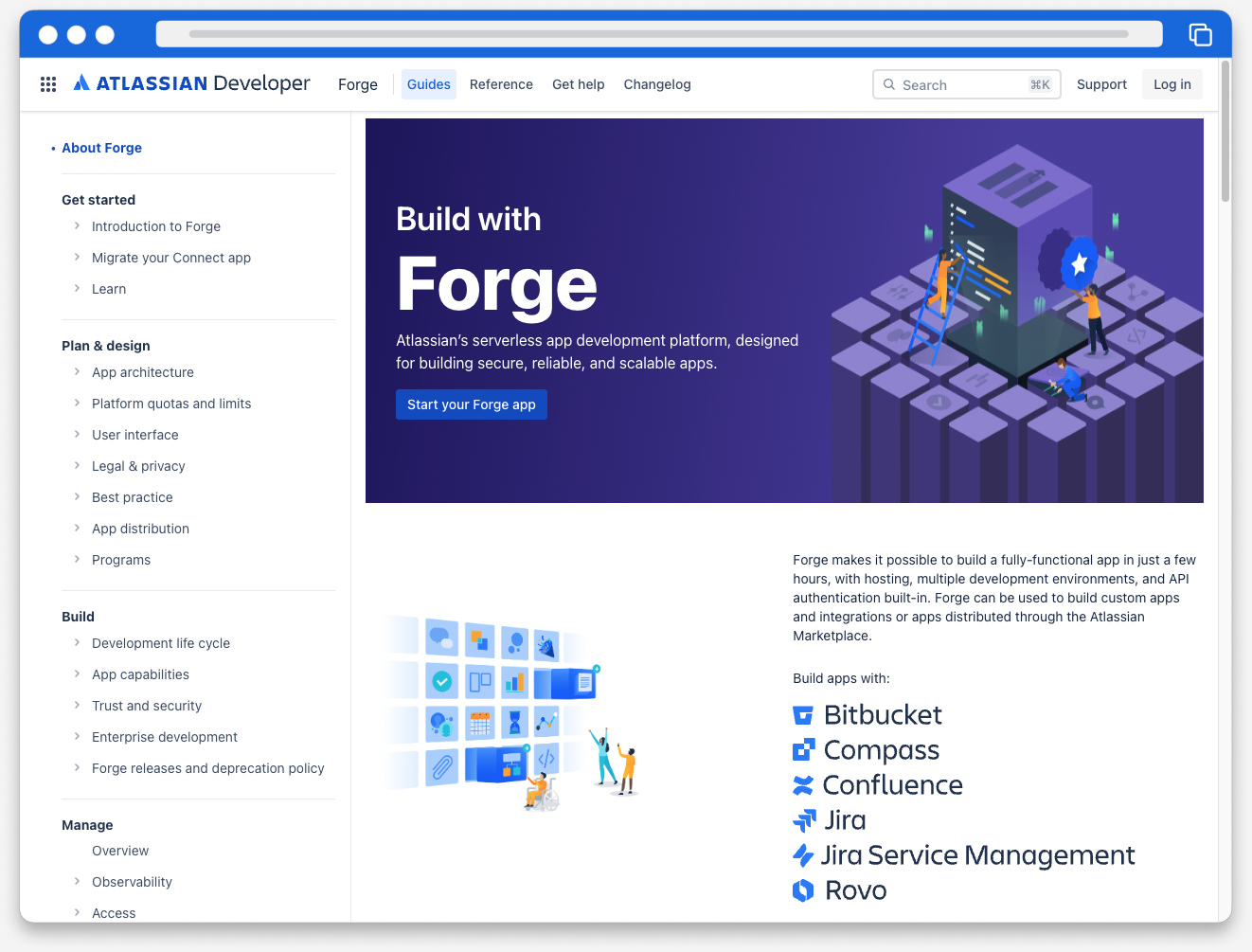The image size is (1252, 952).
Task: Click the Jira logo icon
Action: point(804,820)
